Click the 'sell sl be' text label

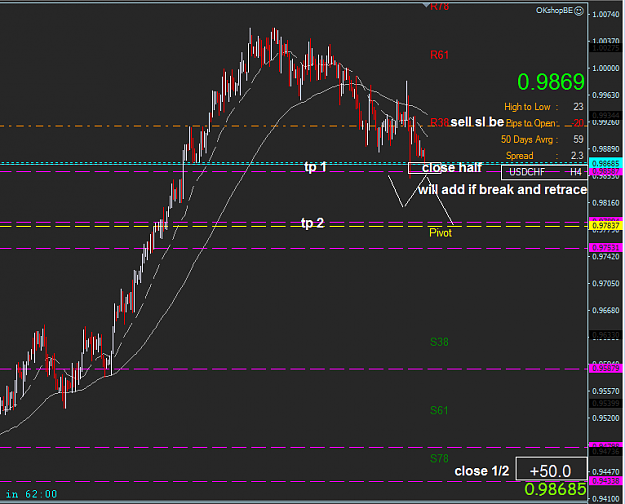tap(477, 122)
